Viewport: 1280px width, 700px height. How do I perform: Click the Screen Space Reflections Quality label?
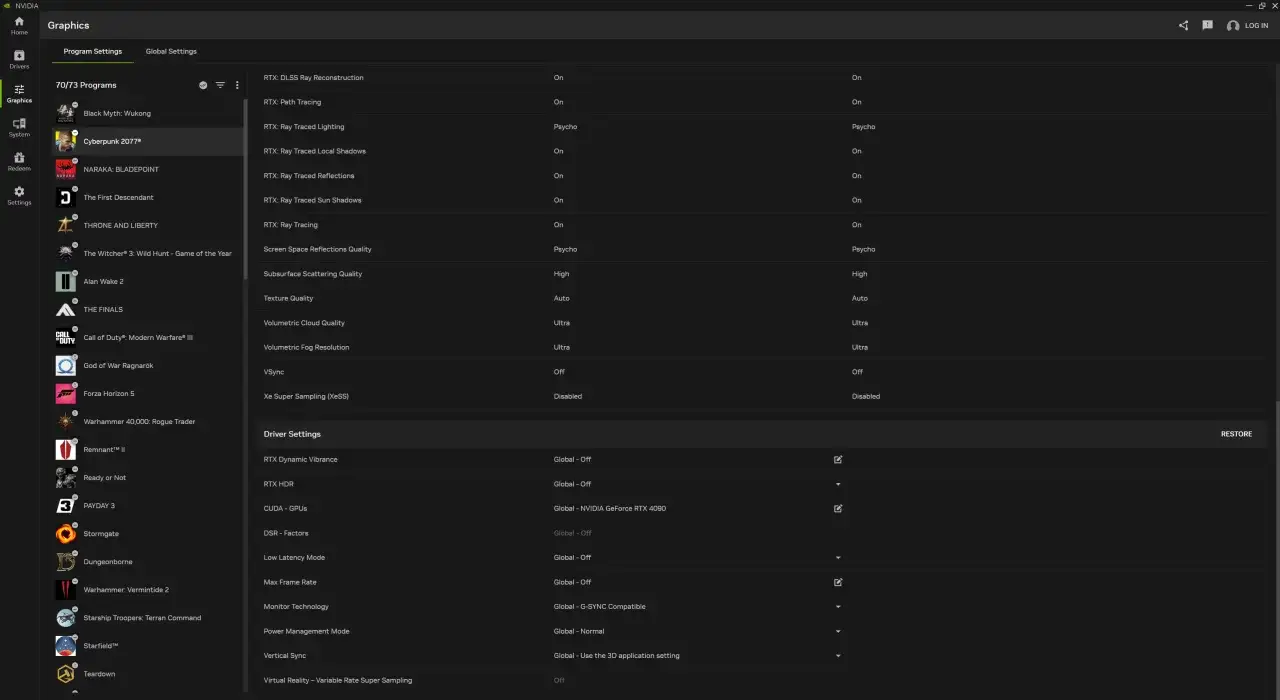coord(317,249)
